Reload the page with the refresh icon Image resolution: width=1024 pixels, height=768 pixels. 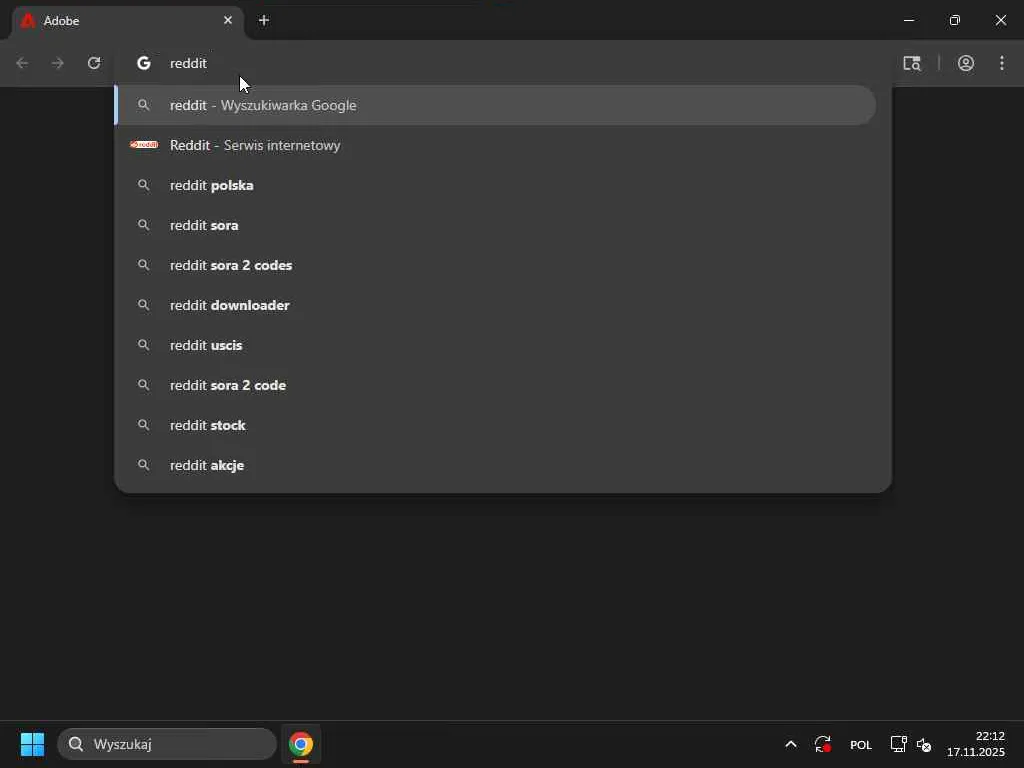pos(94,63)
